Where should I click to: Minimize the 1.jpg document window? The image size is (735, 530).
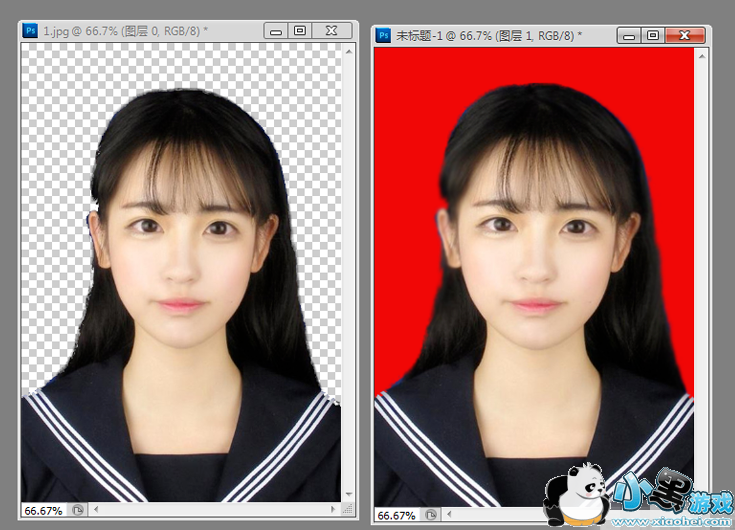tap(275, 31)
